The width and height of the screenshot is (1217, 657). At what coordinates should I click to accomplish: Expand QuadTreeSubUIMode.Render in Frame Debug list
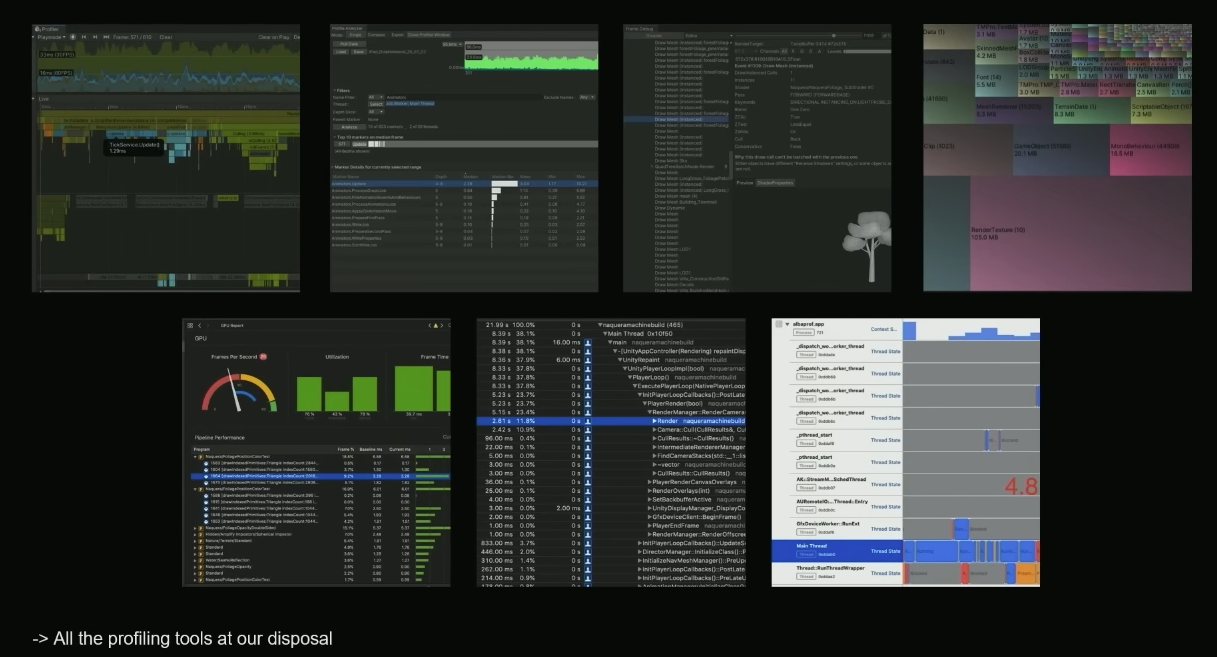(652, 167)
